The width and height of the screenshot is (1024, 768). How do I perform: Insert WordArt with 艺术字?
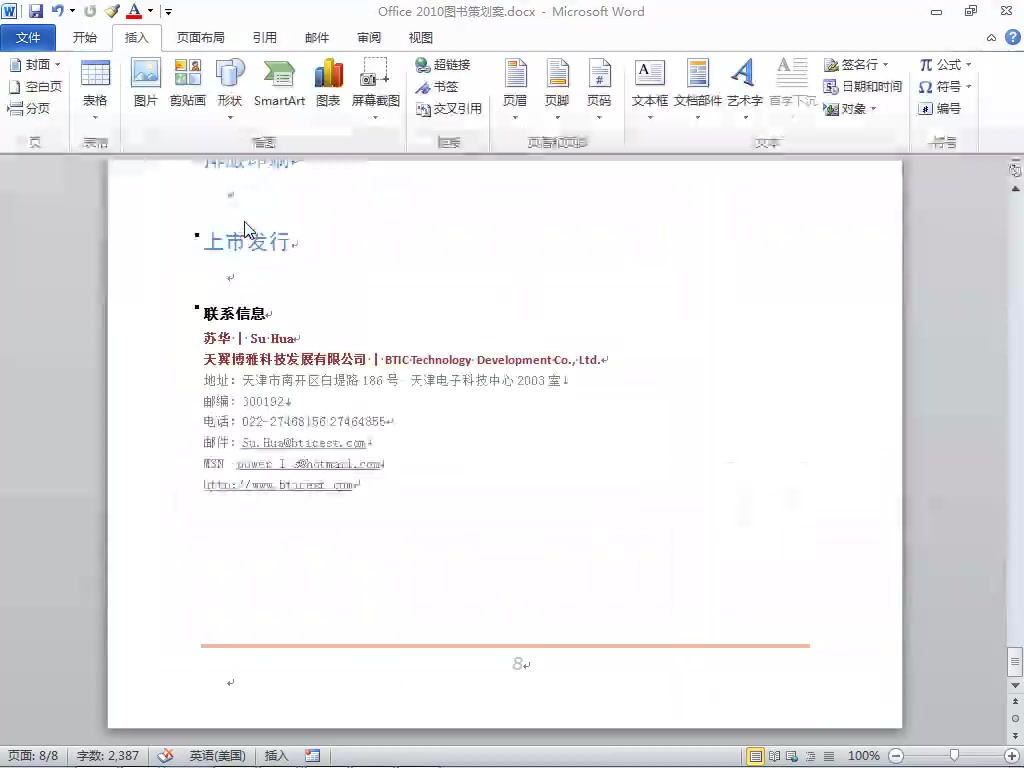(743, 85)
